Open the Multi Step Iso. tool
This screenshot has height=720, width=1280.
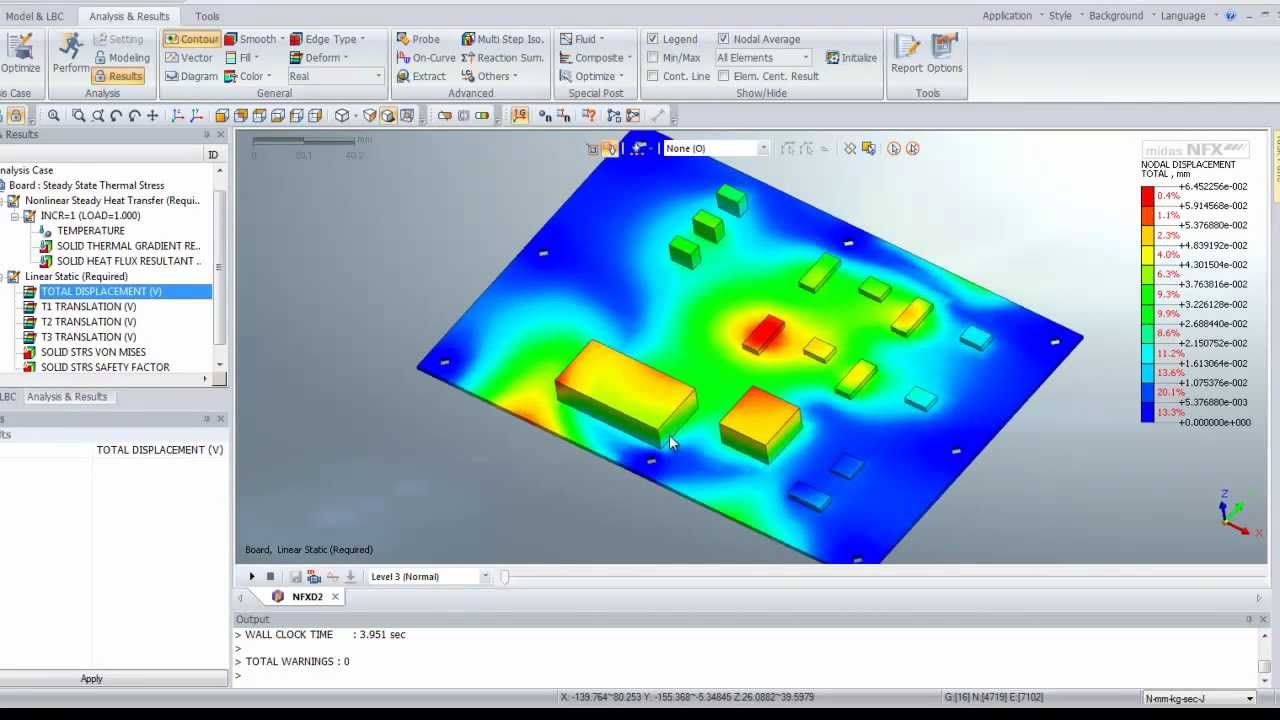(x=503, y=39)
